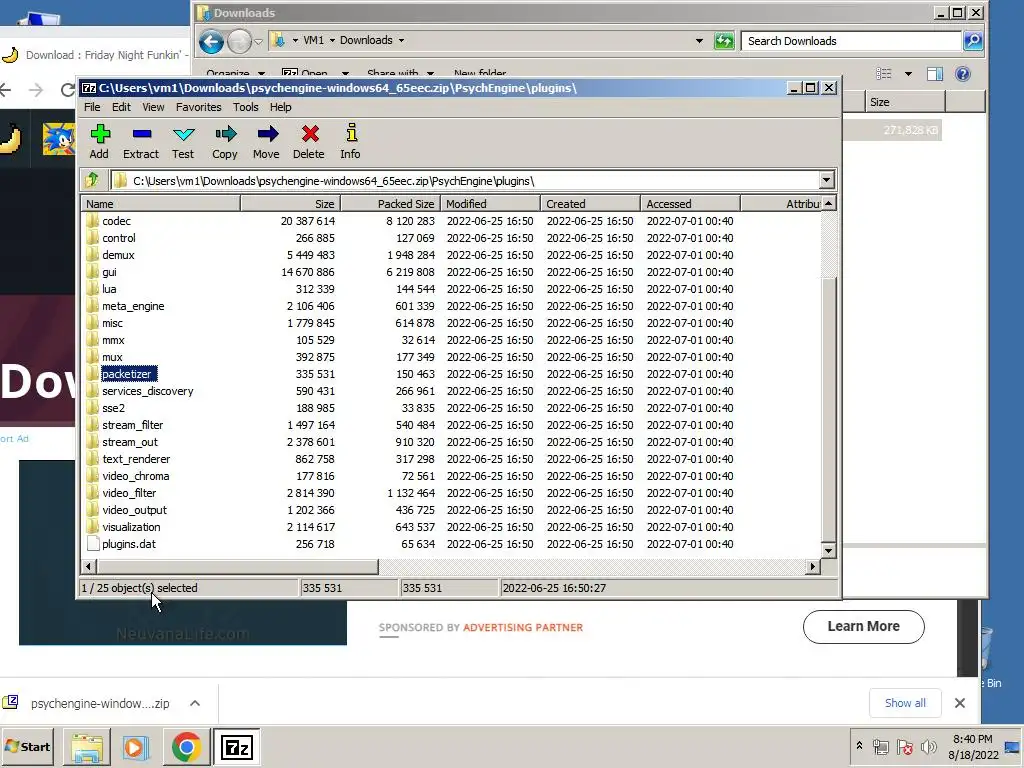Expand the 7-Zip address path dropdown
Viewport: 1024px width, 768px height.
click(x=826, y=180)
